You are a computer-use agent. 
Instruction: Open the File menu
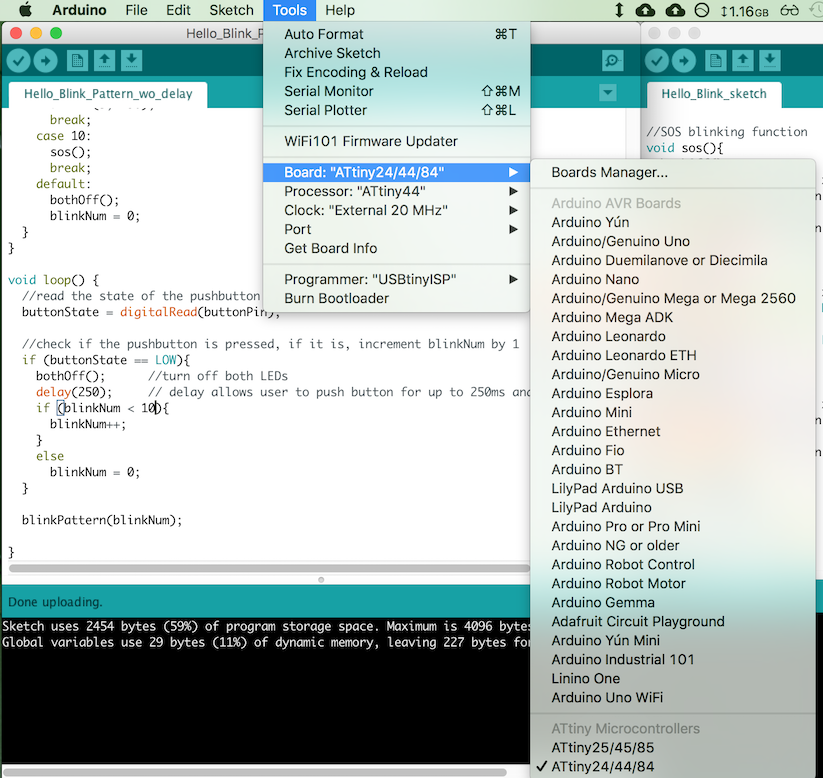click(136, 10)
